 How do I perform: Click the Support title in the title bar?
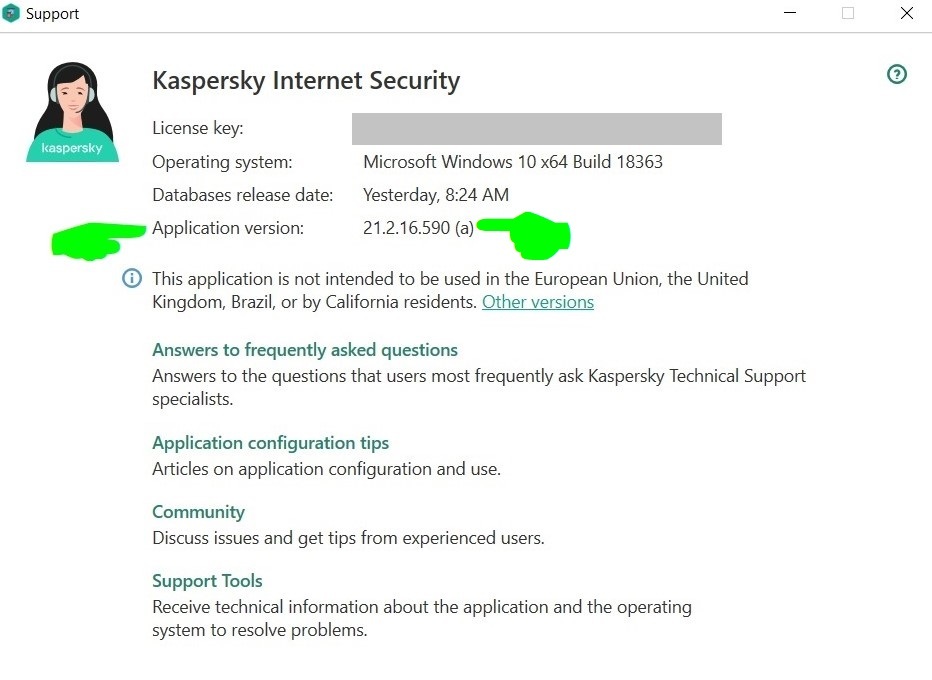[x=52, y=14]
